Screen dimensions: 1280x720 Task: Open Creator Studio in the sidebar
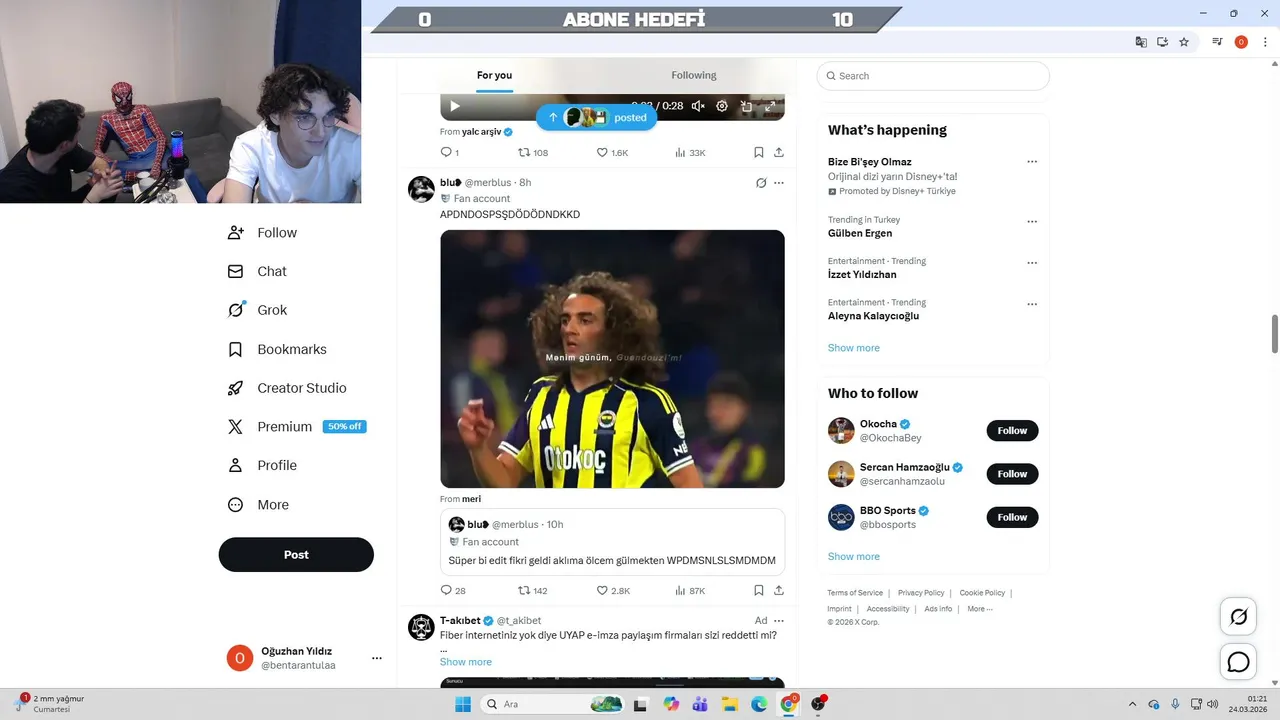(x=287, y=388)
